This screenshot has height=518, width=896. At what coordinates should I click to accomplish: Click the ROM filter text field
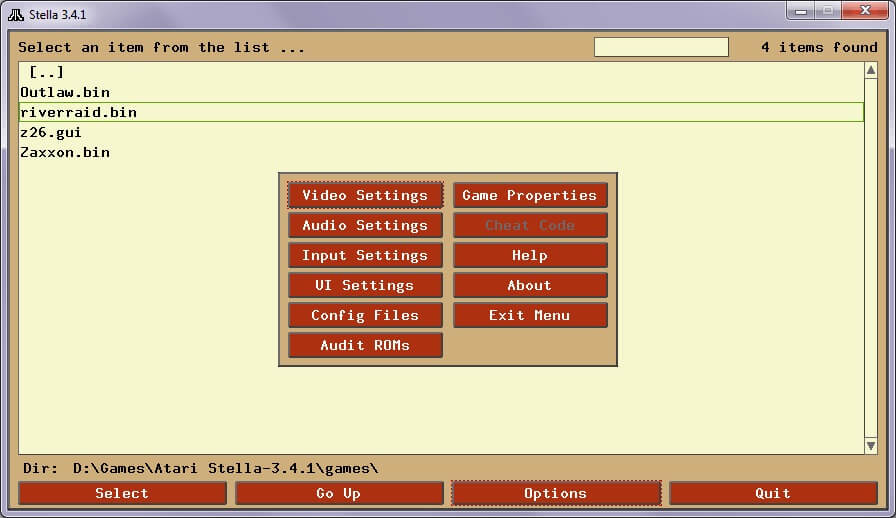click(x=661, y=47)
